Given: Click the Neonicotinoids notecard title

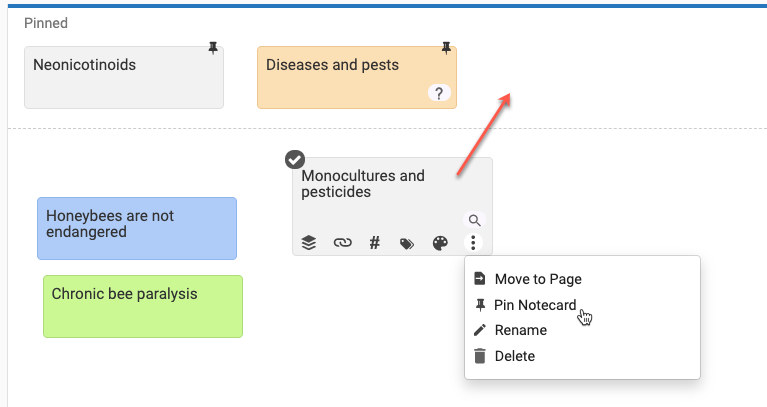Looking at the screenshot, I should click(x=84, y=65).
